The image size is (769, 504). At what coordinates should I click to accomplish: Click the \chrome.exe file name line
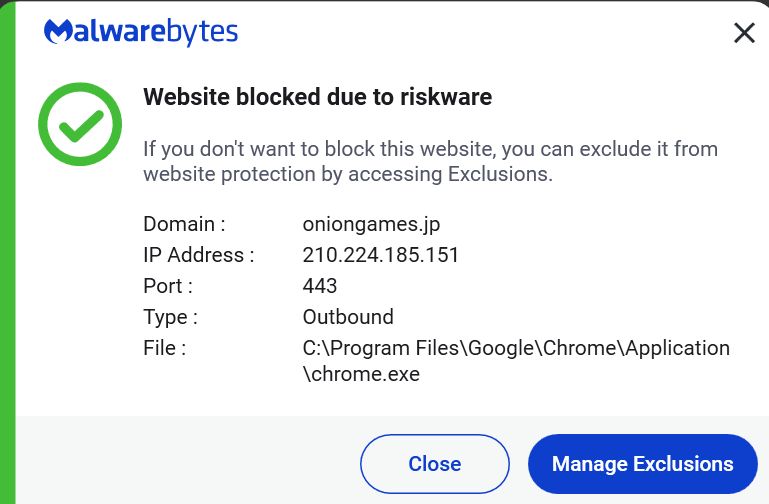pyautogui.click(x=361, y=375)
